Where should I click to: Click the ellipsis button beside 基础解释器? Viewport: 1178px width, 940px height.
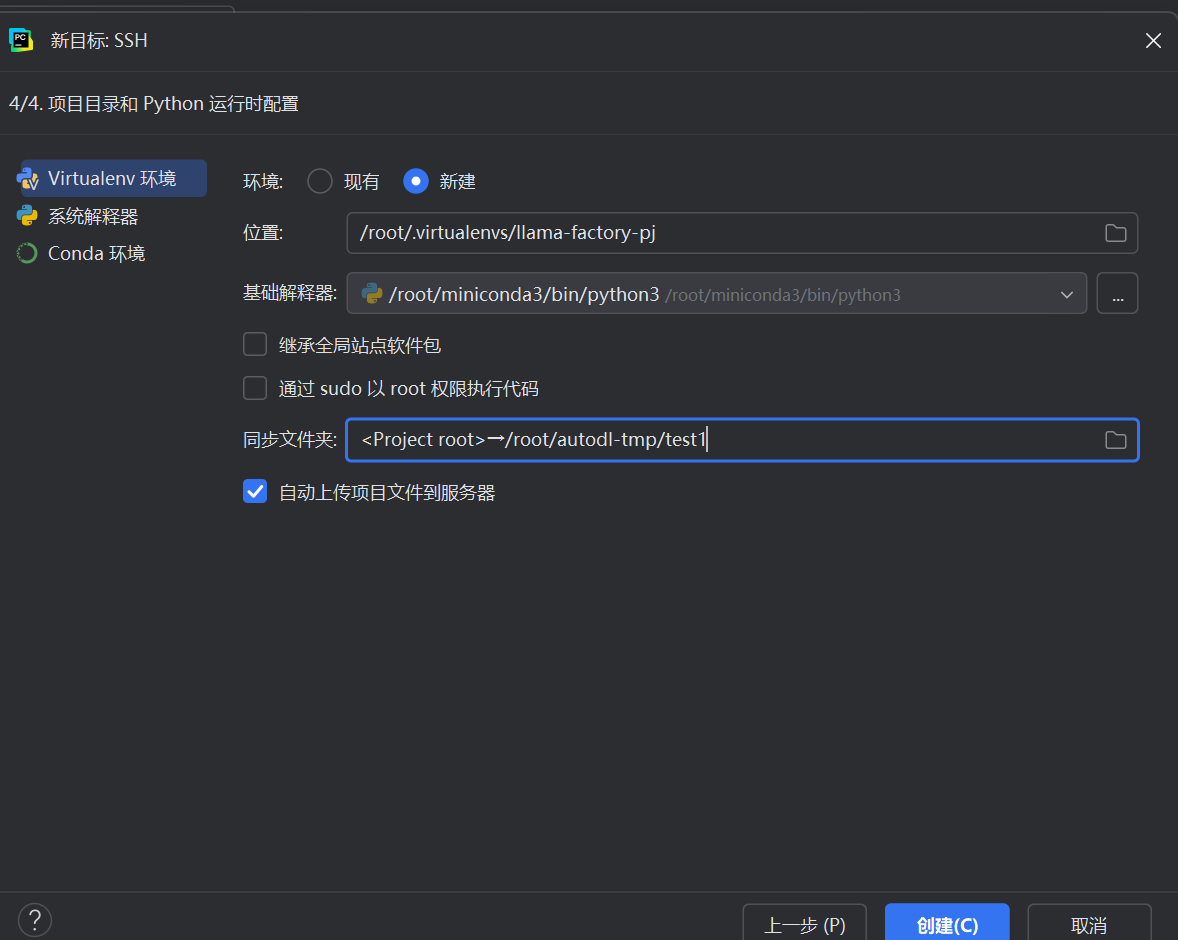pyautogui.click(x=1117, y=293)
